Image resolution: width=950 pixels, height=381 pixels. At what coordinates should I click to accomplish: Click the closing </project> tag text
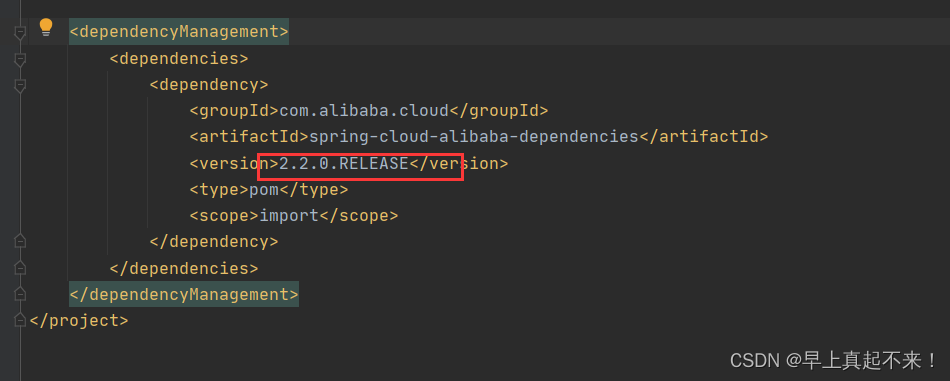tap(79, 320)
